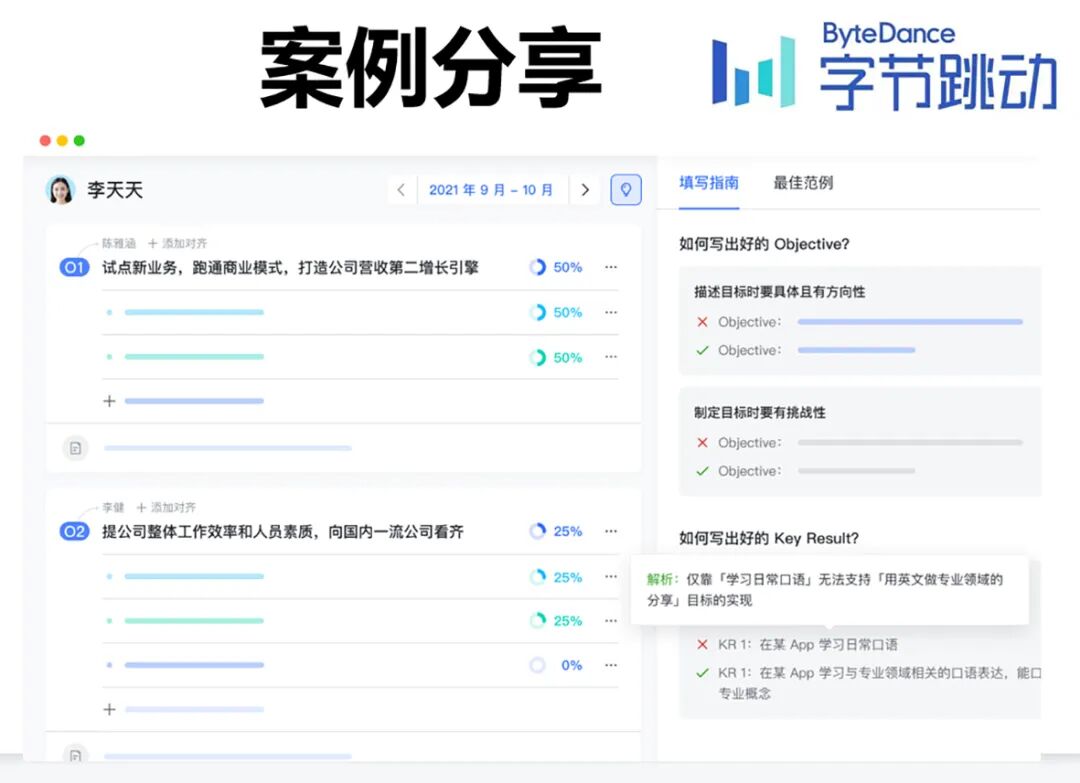Select the O2 objective badge

click(x=74, y=532)
